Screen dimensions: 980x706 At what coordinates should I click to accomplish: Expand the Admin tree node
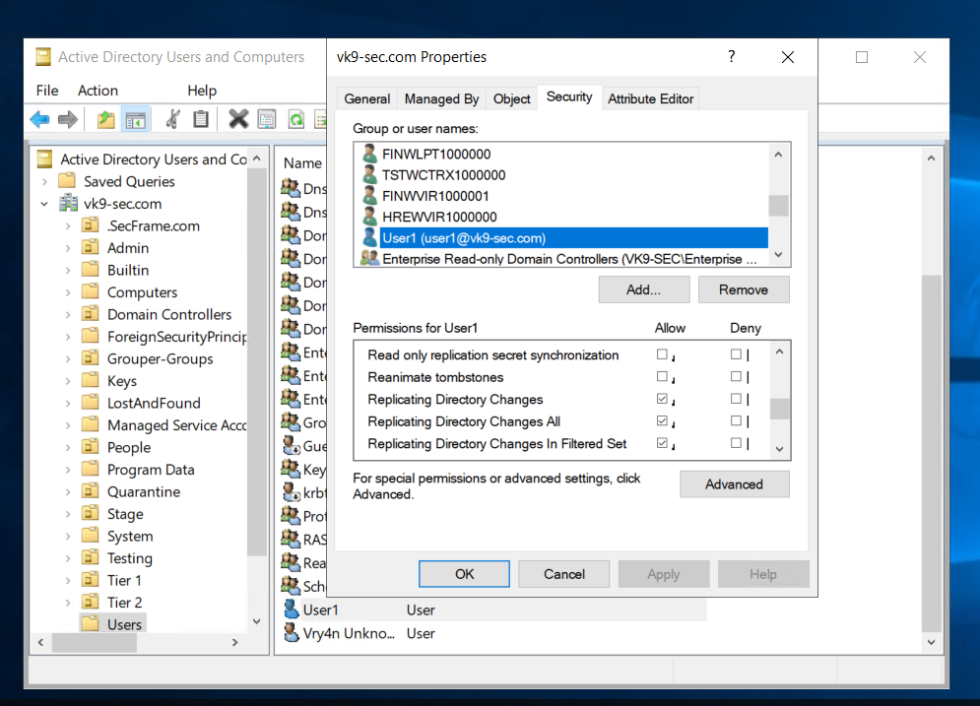click(x=68, y=248)
